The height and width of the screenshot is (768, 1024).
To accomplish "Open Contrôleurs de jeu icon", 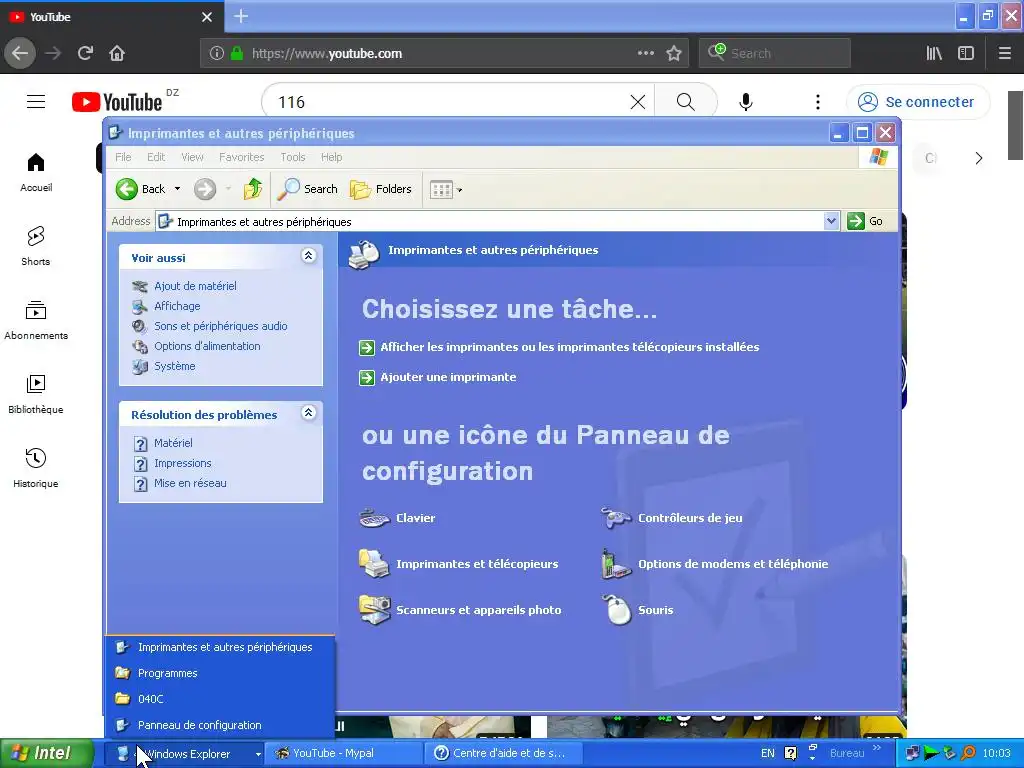I will point(671,519).
